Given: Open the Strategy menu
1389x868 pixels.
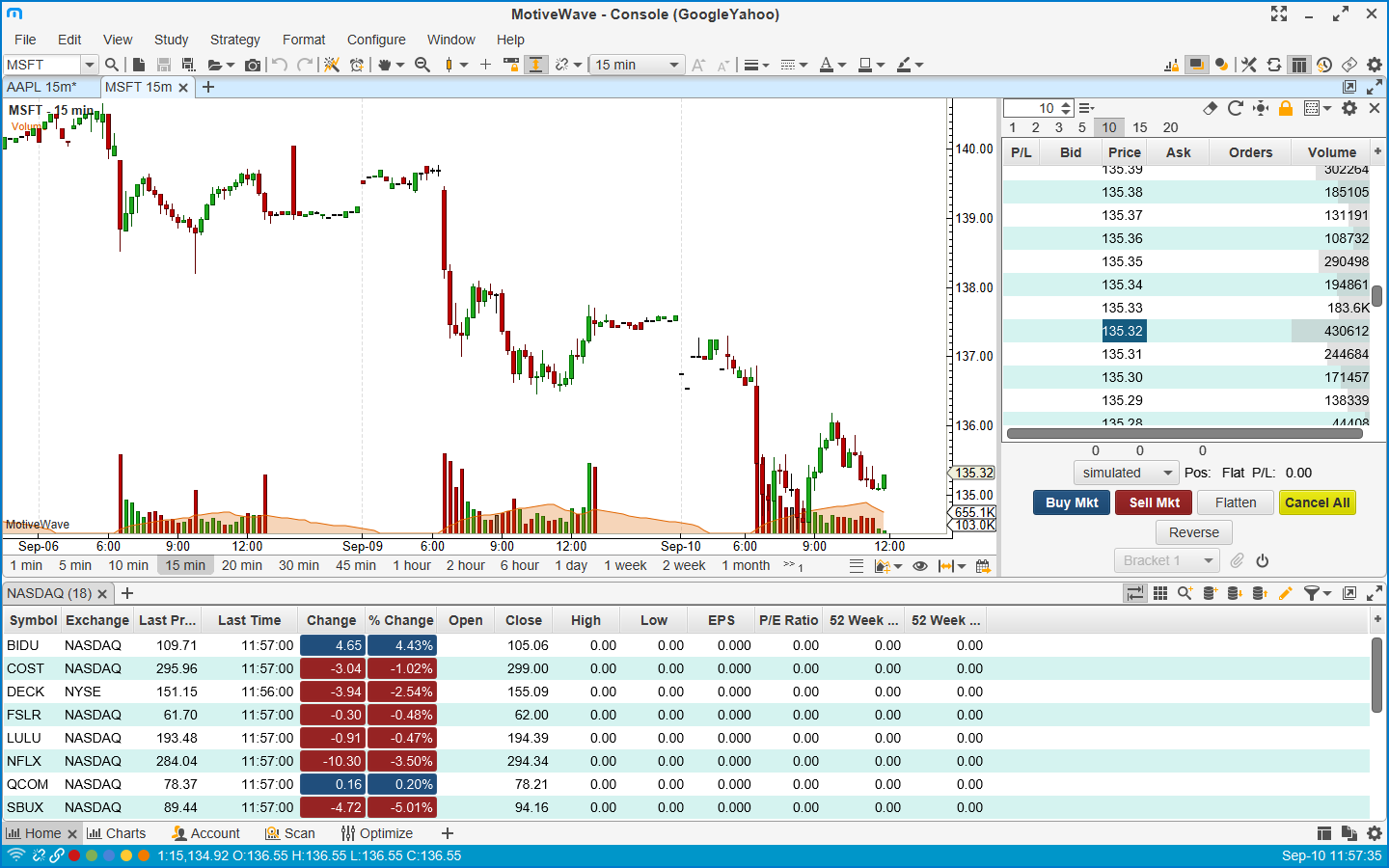Looking at the screenshot, I should click(234, 40).
